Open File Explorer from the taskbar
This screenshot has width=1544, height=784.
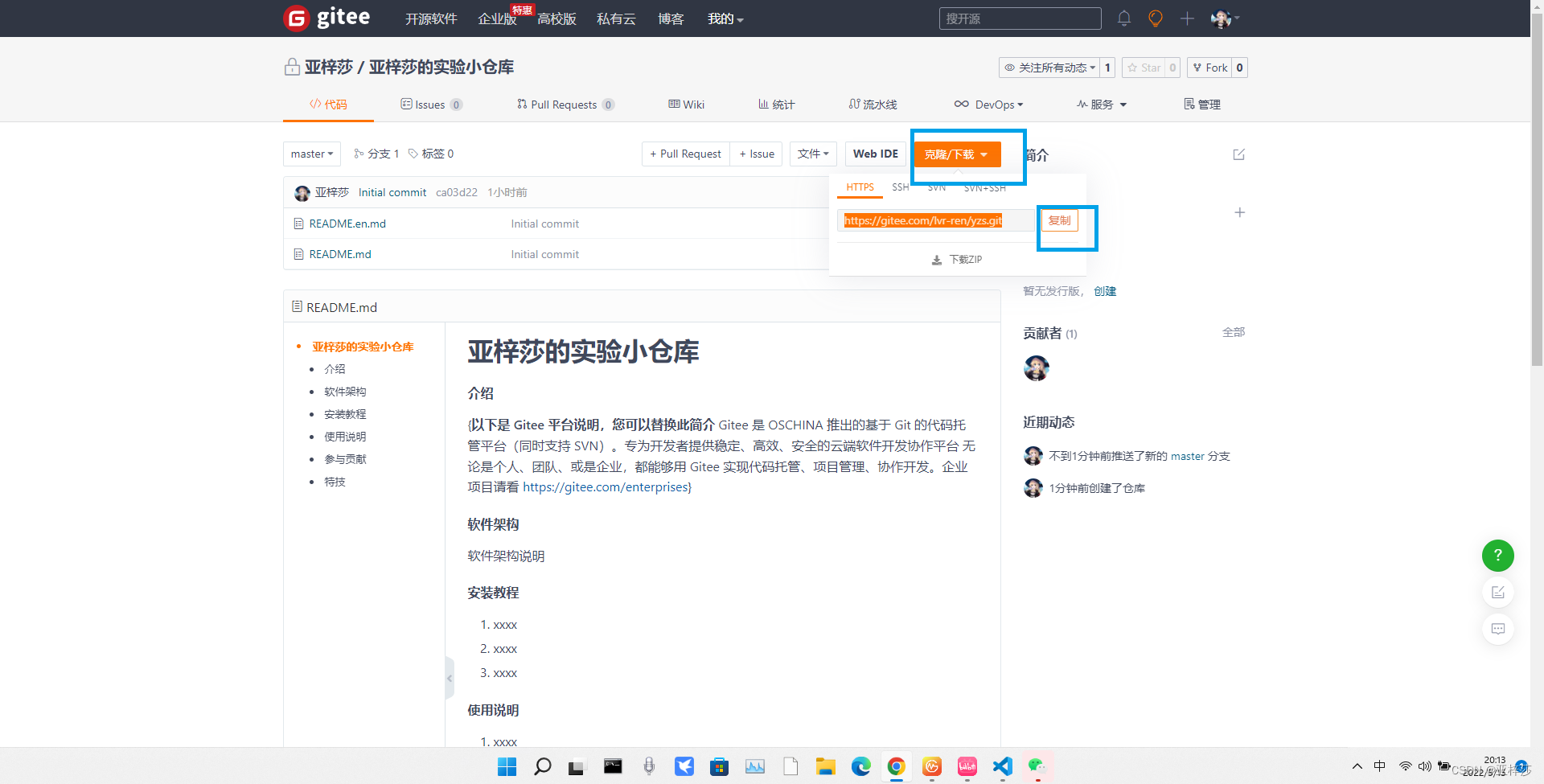tap(826, 766)
